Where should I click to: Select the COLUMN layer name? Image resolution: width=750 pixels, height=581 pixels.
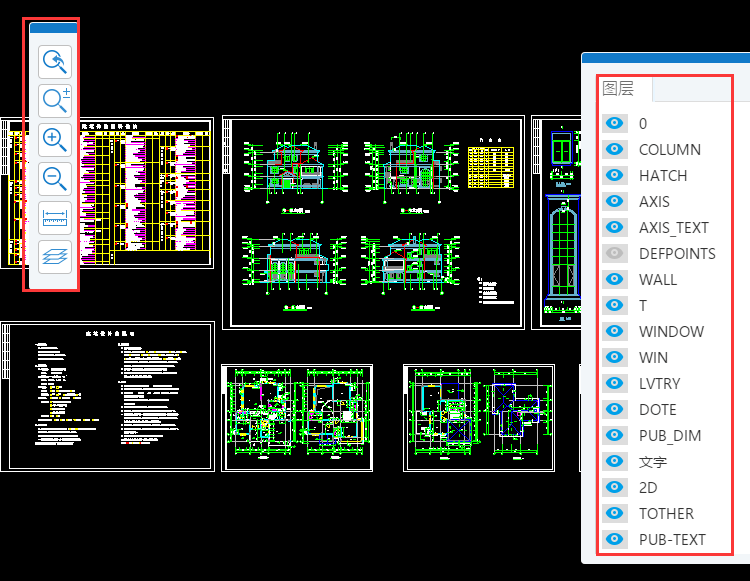click(670, 150)
